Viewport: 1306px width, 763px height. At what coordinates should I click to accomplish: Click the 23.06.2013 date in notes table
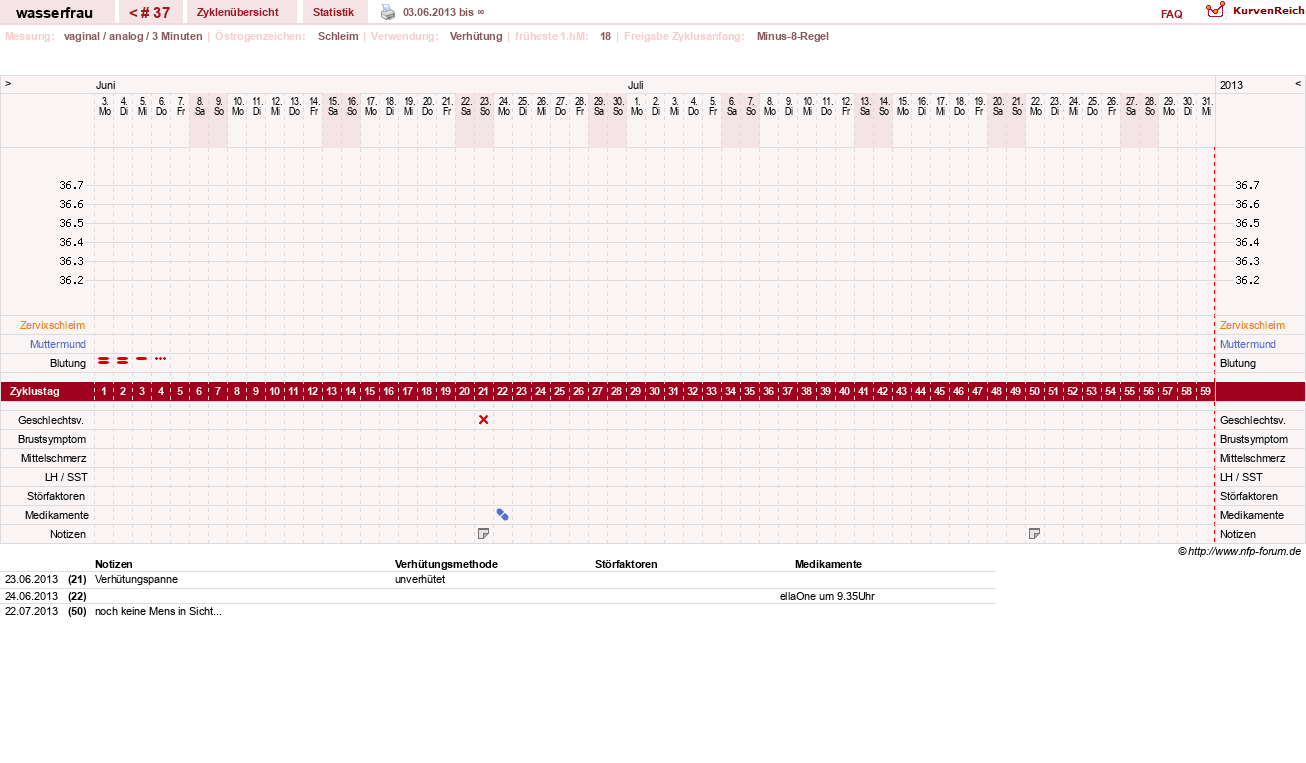(32, 579)
